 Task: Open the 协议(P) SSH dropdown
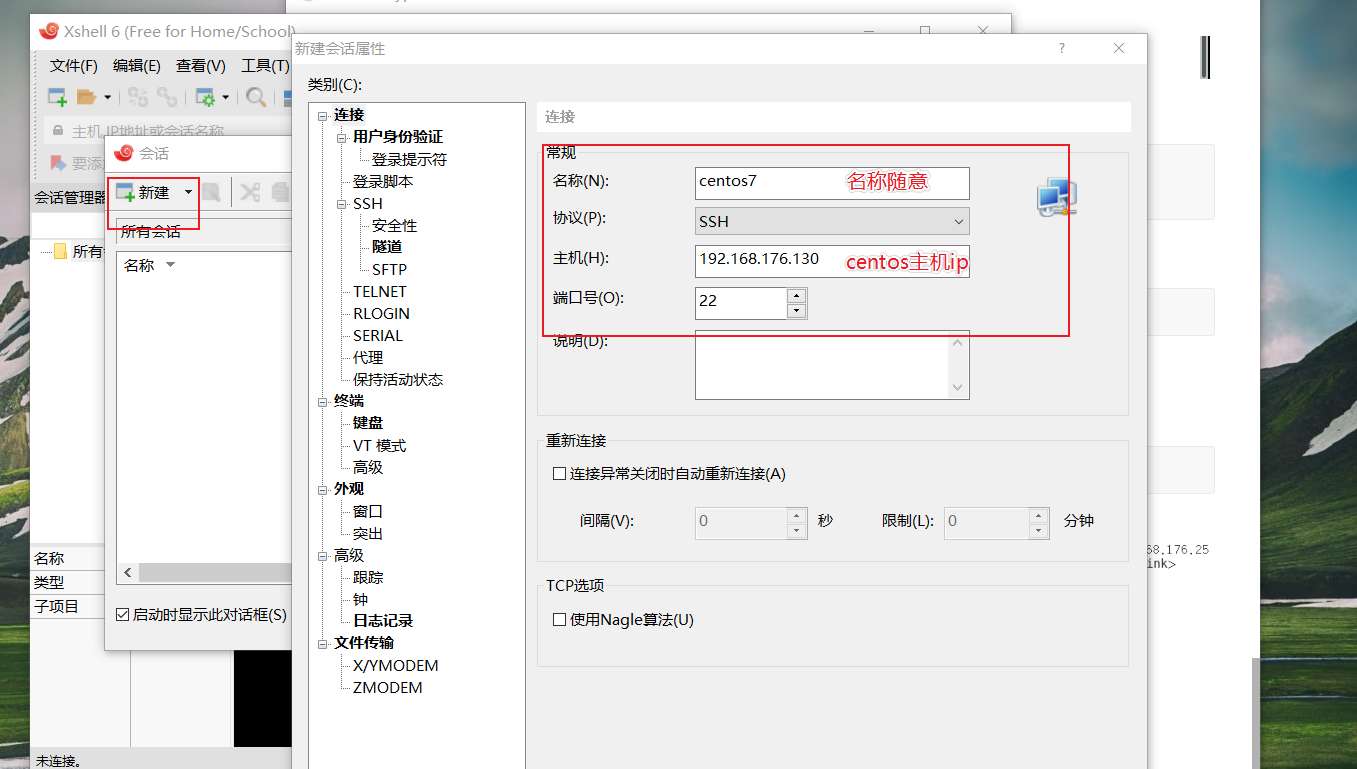pos(832,221)
